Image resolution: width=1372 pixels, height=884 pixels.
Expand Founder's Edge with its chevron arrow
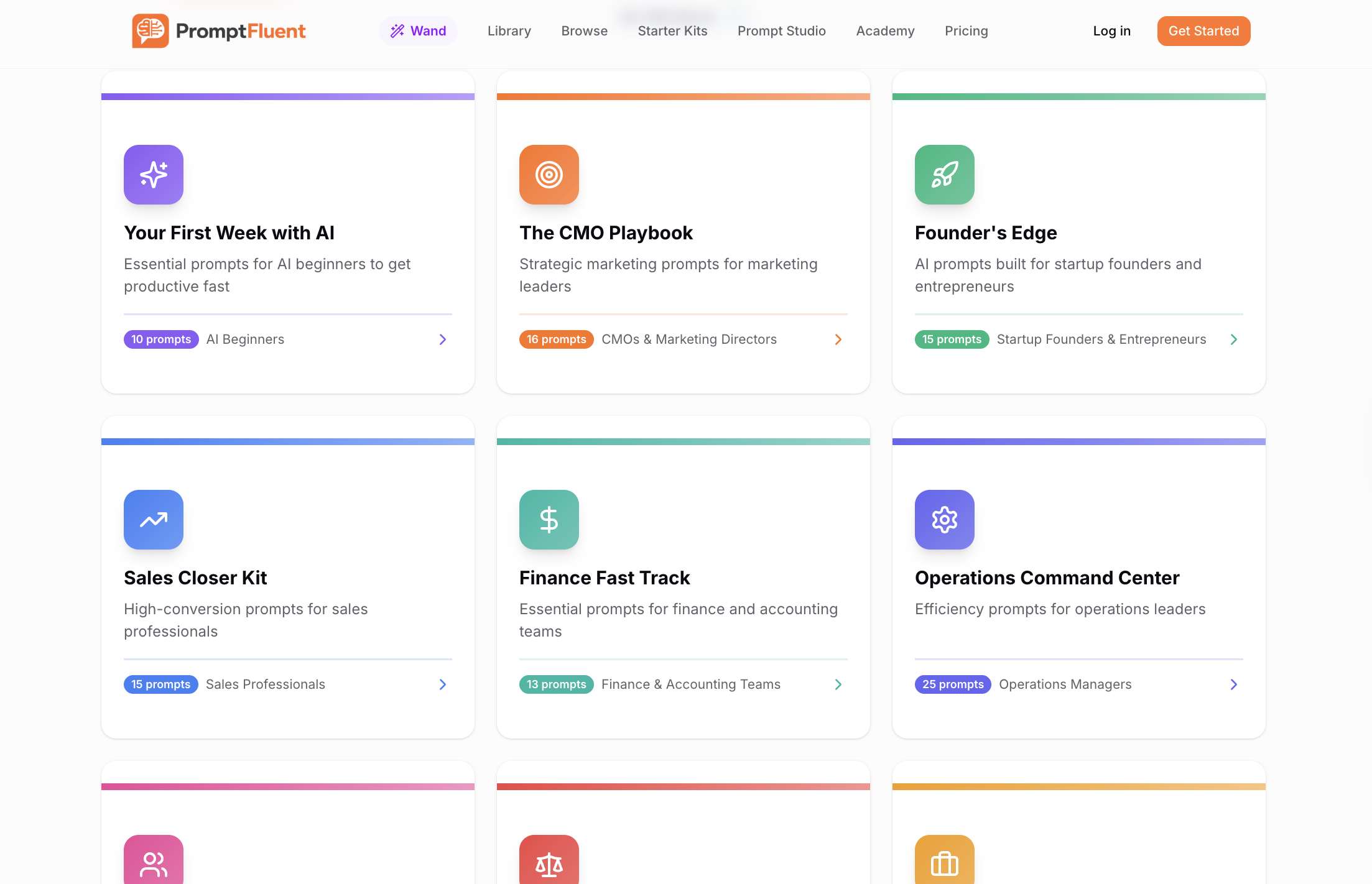point(1233,339)
